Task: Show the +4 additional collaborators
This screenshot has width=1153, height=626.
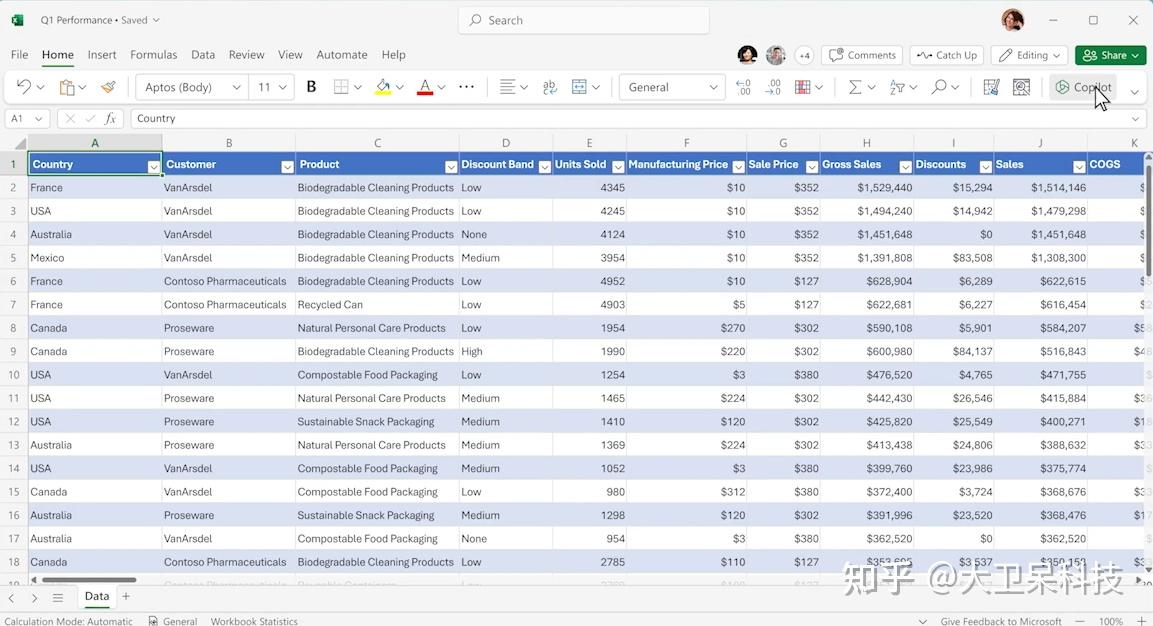Action: pyautogui.click(x=804, y=55)
